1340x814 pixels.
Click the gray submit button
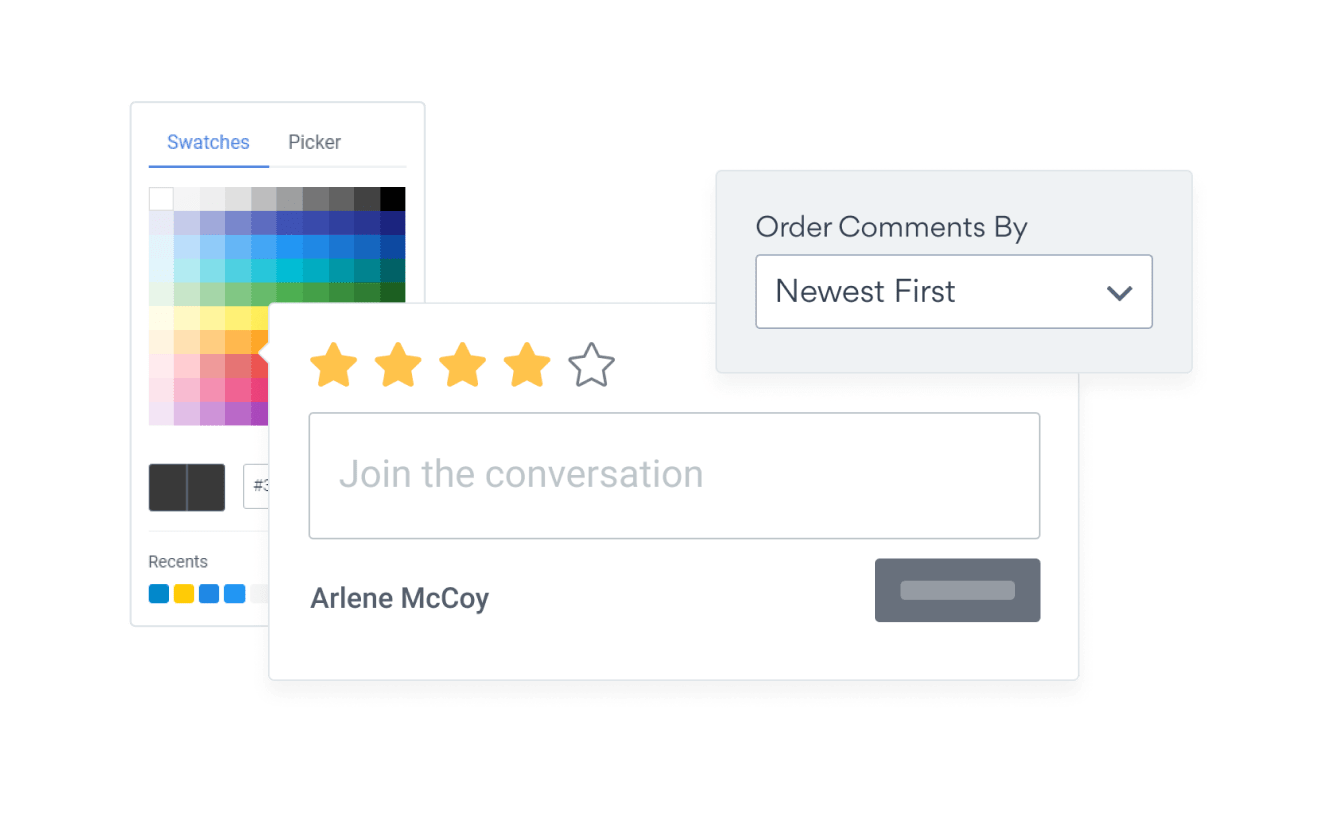point(957,590)
